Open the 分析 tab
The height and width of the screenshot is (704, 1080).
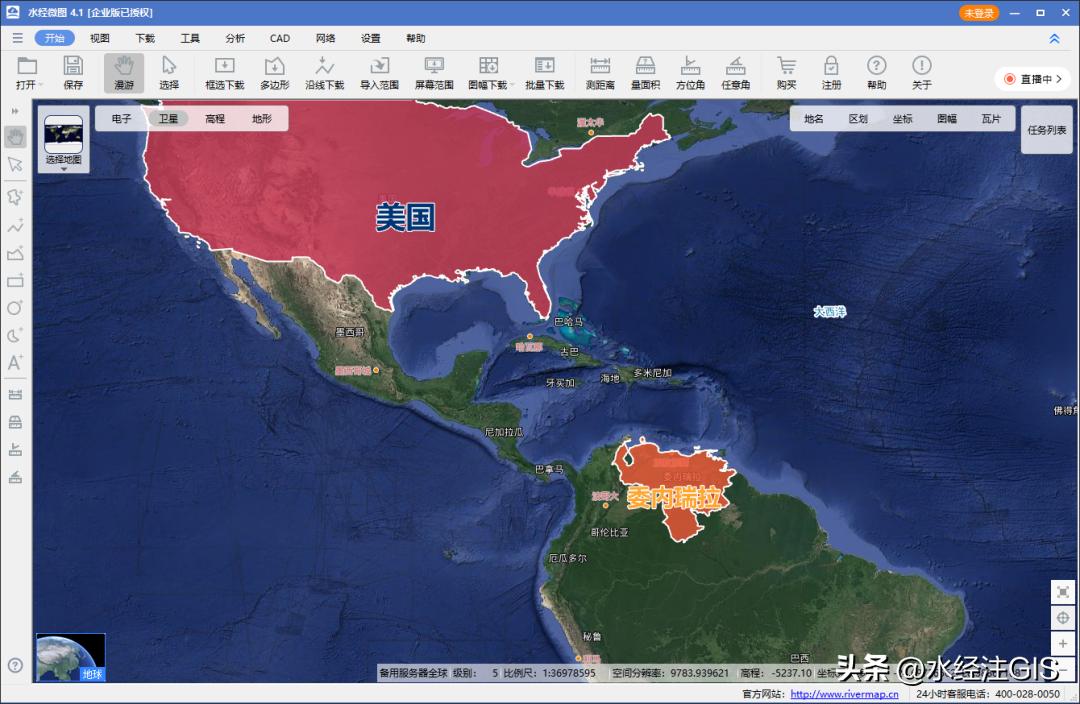(x=235, y=38)
